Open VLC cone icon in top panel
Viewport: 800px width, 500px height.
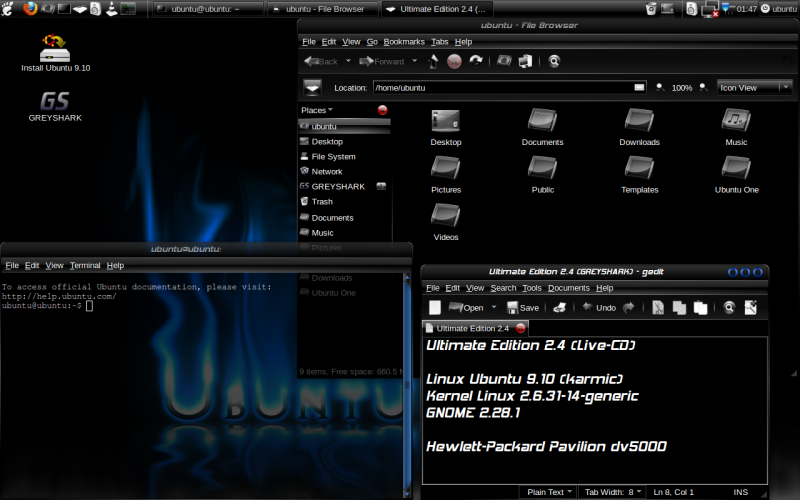click(112, 9)
